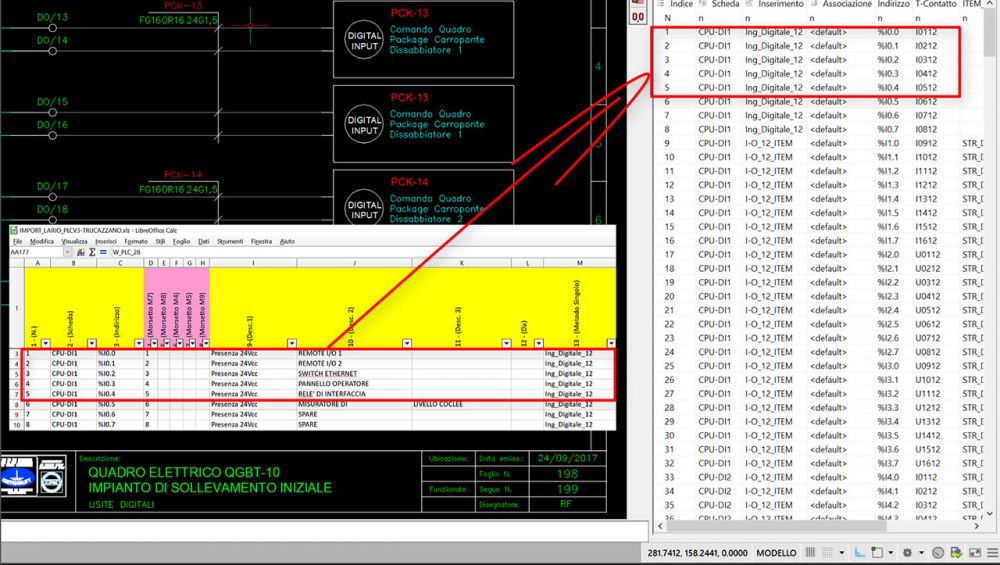Open the Strumenti menu in LibreOffice Calc

point(229,241)
